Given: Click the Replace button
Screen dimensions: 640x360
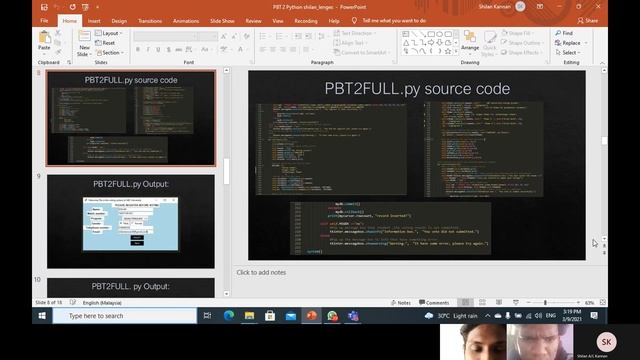Looking at the screenshot, I should click(x=571, y=43).
